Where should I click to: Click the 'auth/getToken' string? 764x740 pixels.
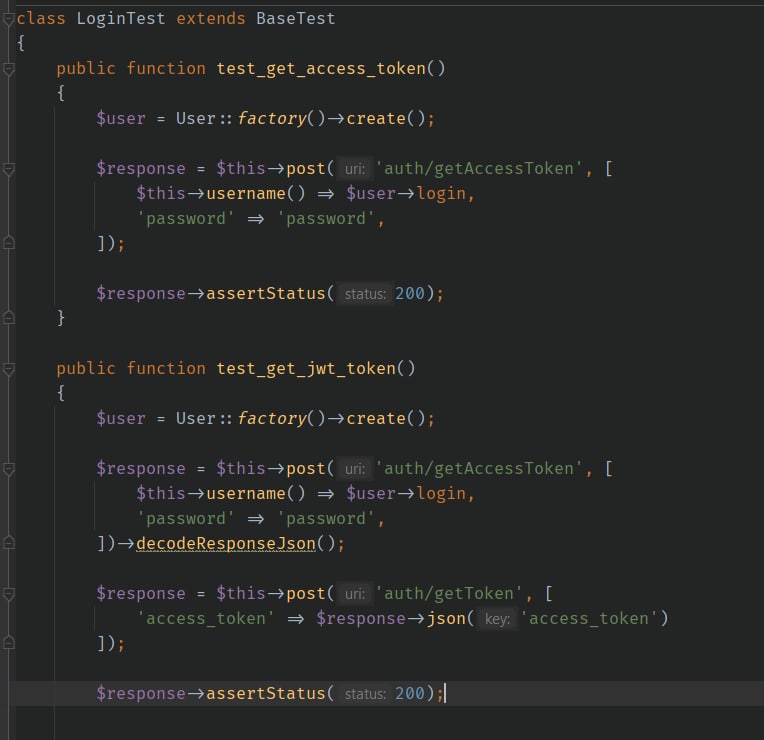pyautogui.click(x=449, y=593)
